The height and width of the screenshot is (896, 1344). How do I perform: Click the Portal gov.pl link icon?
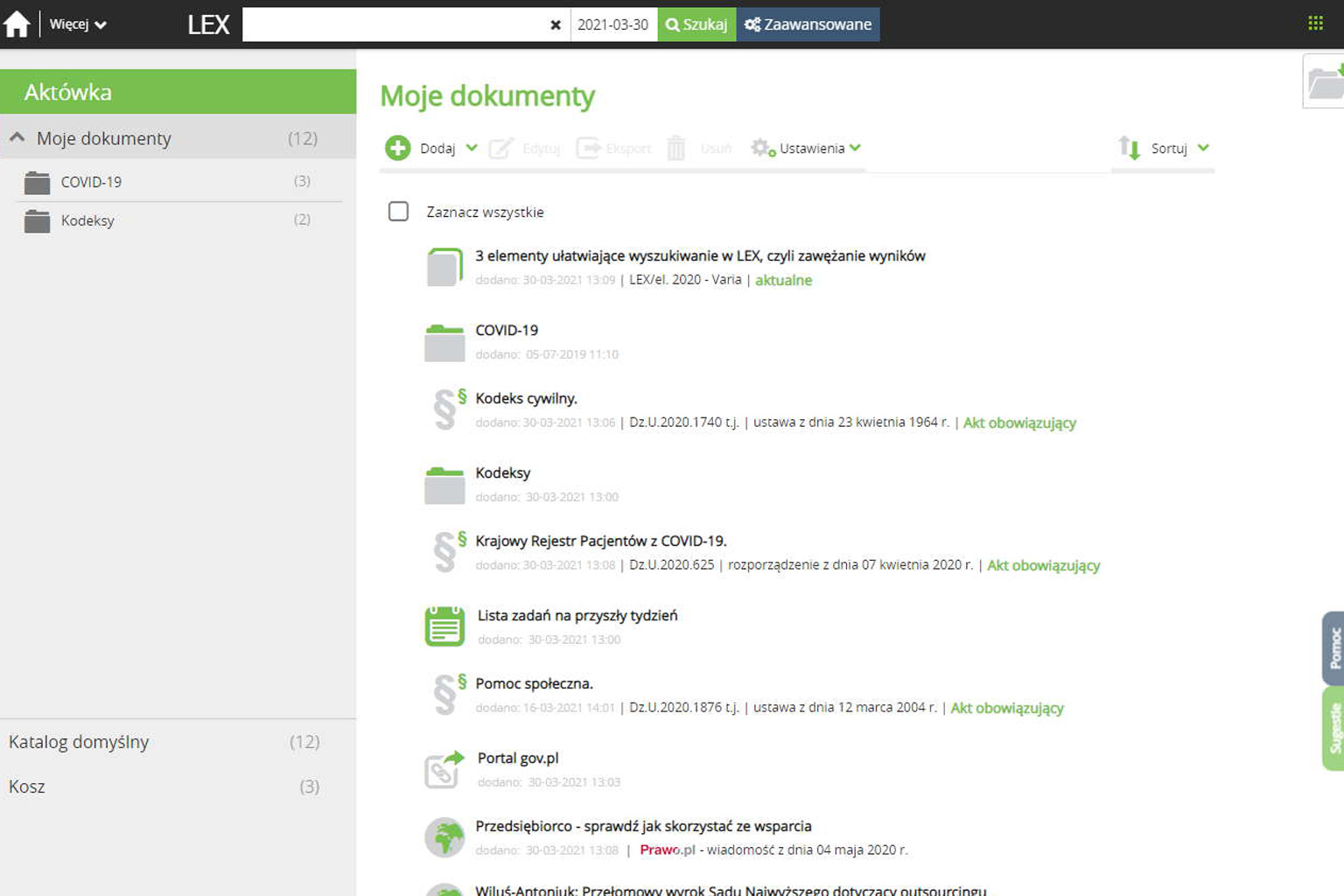click(x=444, y=769)
